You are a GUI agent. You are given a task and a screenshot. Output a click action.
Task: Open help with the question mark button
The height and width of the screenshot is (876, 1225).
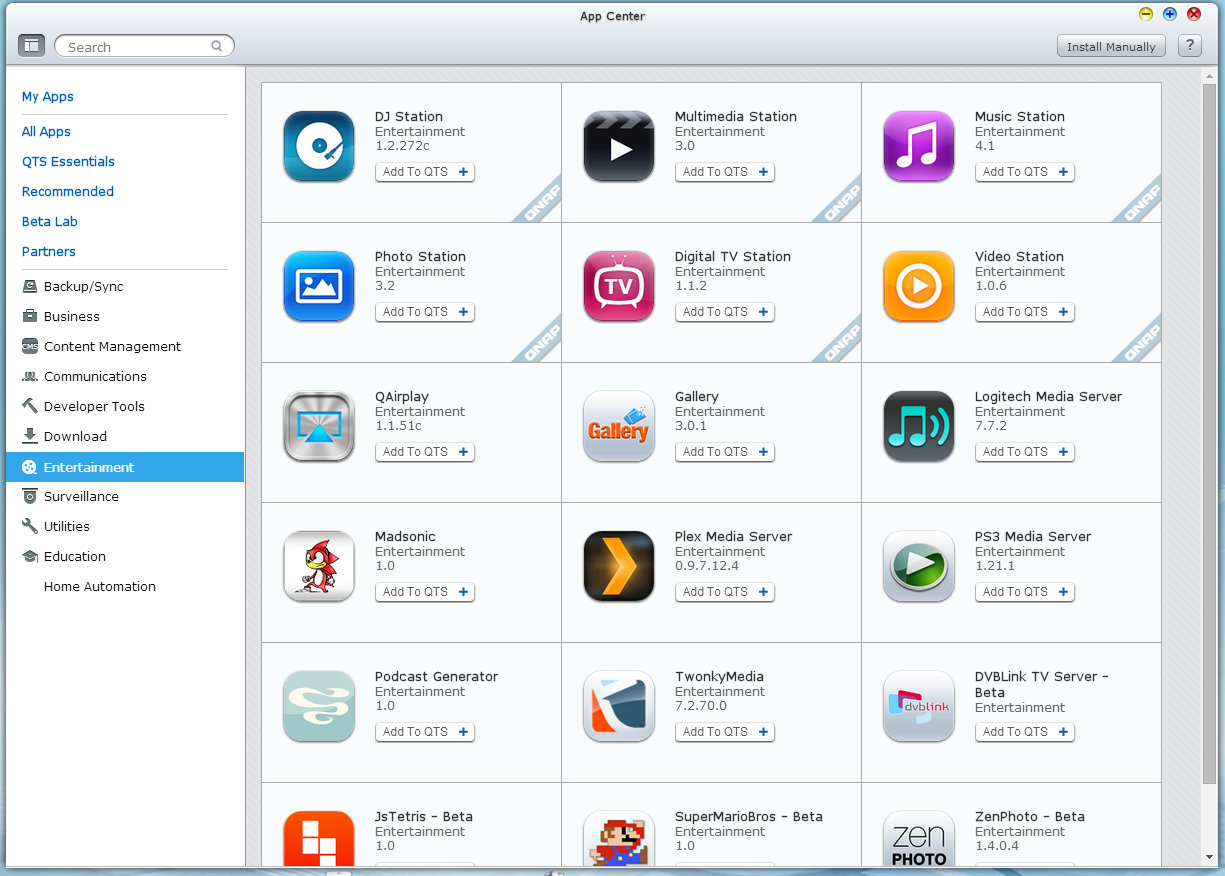1189,45
